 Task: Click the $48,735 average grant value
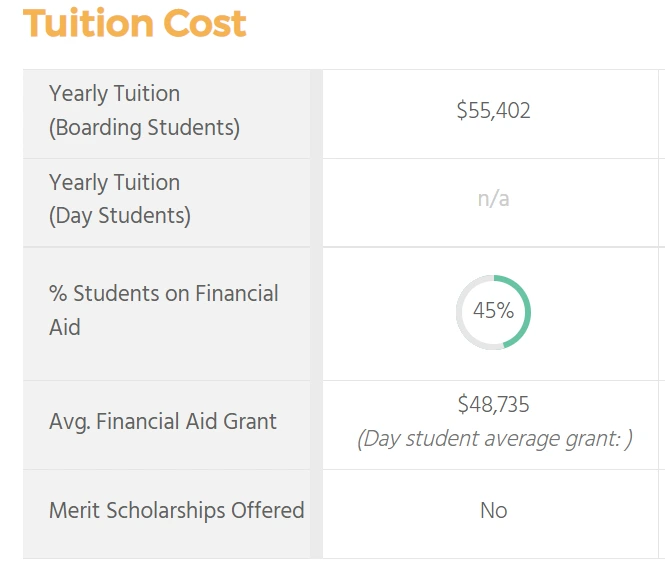493,405
